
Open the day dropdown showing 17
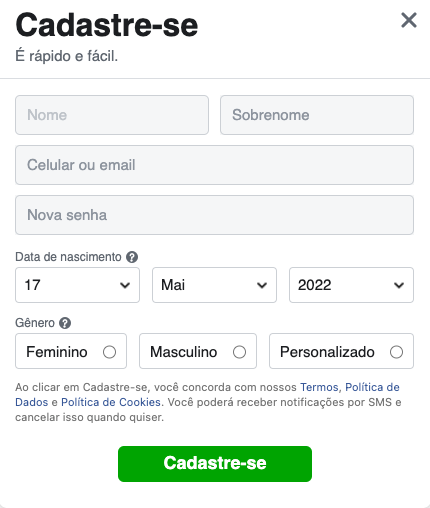pyautogui.click(x=77, y=285)
